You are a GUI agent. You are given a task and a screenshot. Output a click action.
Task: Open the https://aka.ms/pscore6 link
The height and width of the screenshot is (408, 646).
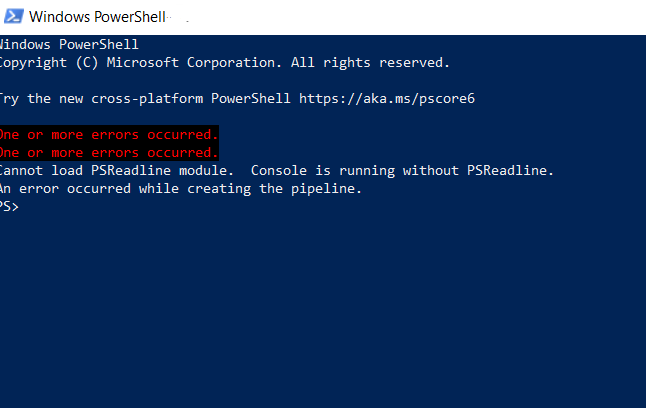(x=387, y=99)
